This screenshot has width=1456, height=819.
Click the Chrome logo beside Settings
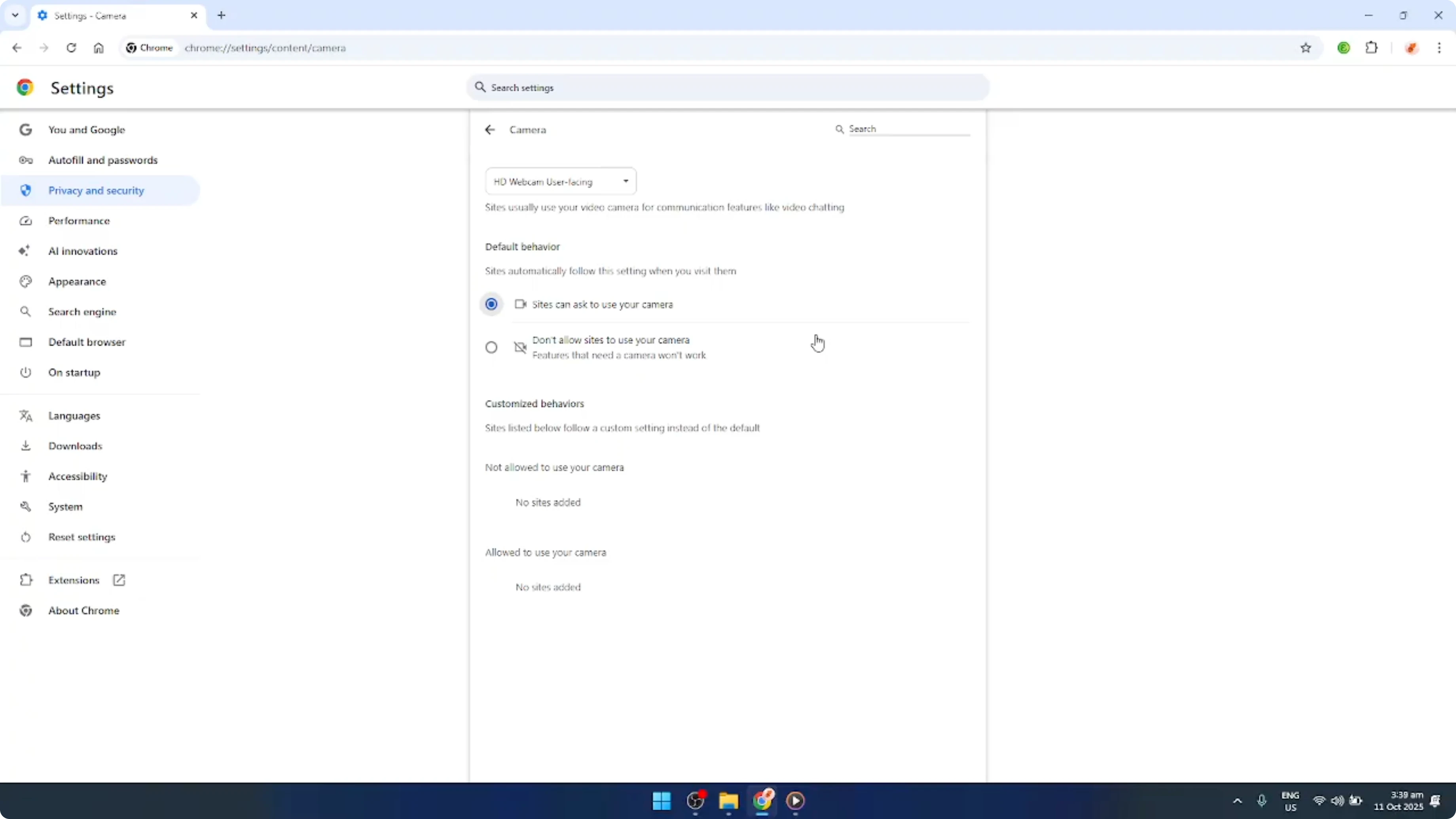coord(25,87)
